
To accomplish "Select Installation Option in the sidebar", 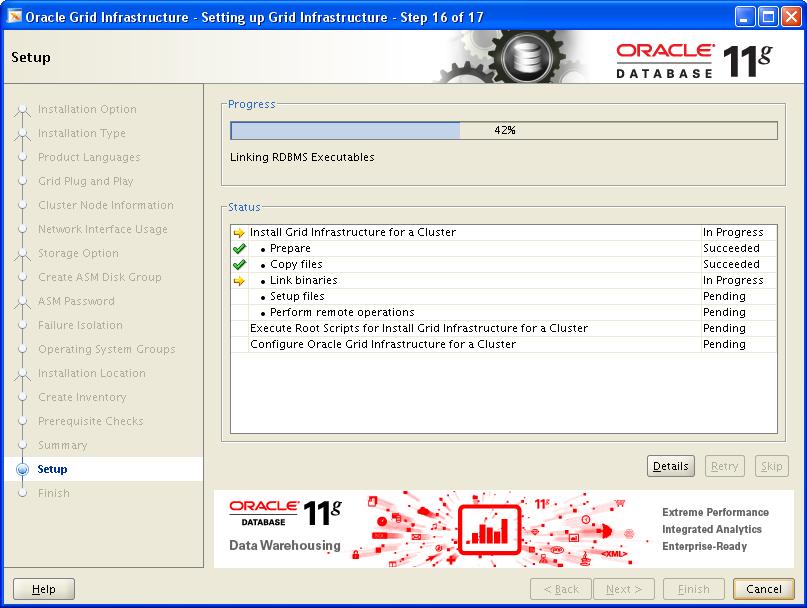I will pos(87,109).
